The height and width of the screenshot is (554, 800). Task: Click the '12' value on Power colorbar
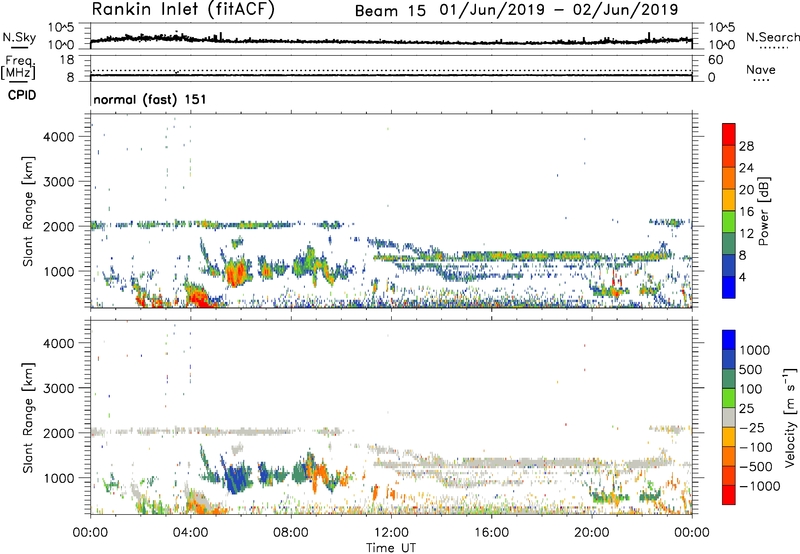746,233
